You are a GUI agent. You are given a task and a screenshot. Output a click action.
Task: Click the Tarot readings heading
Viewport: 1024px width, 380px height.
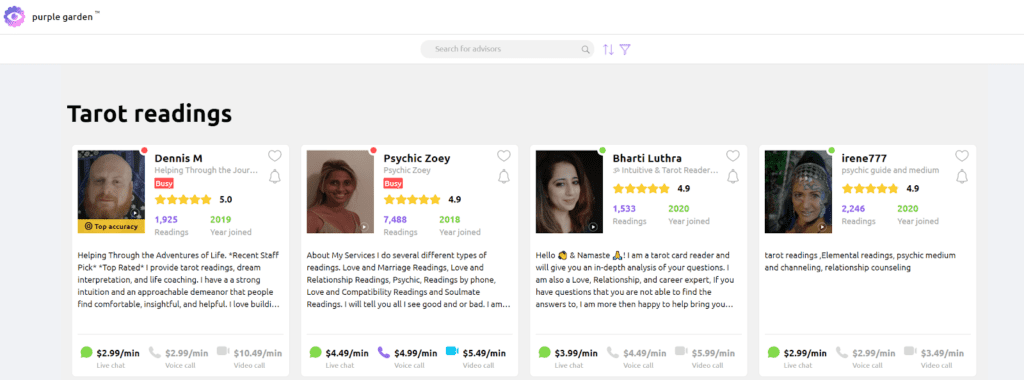(x=150, y=114)
